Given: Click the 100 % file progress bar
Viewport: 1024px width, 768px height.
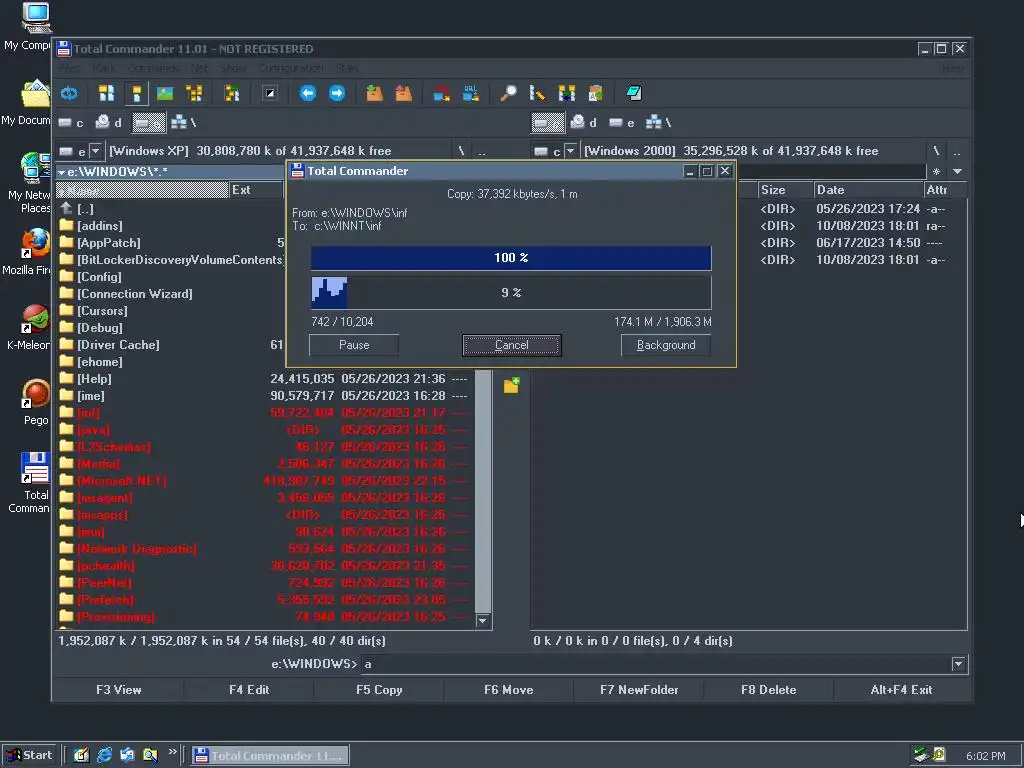Looking at the screenshot, I should 511,258.
